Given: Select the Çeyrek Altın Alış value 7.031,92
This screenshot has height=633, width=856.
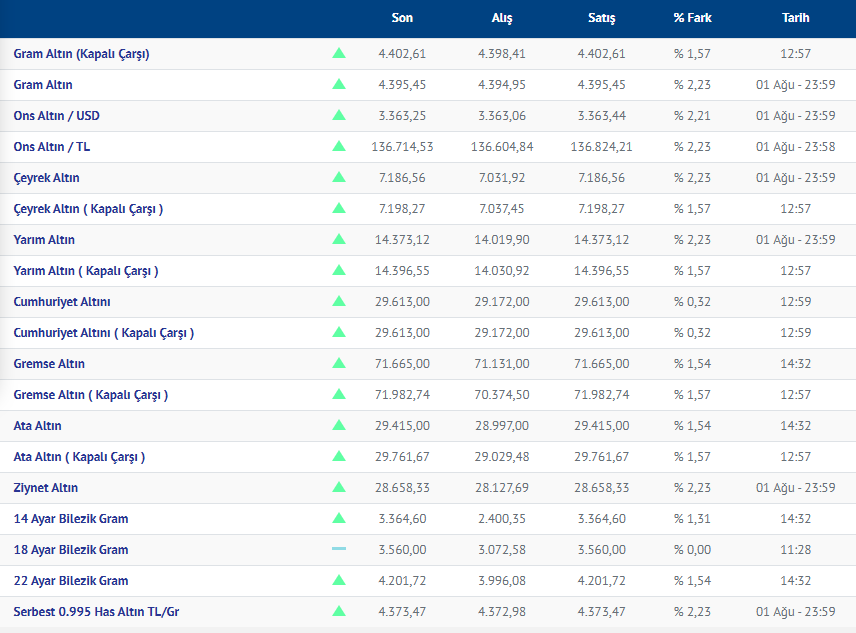Looking at the screenshot, I should (x=502, y=178).
